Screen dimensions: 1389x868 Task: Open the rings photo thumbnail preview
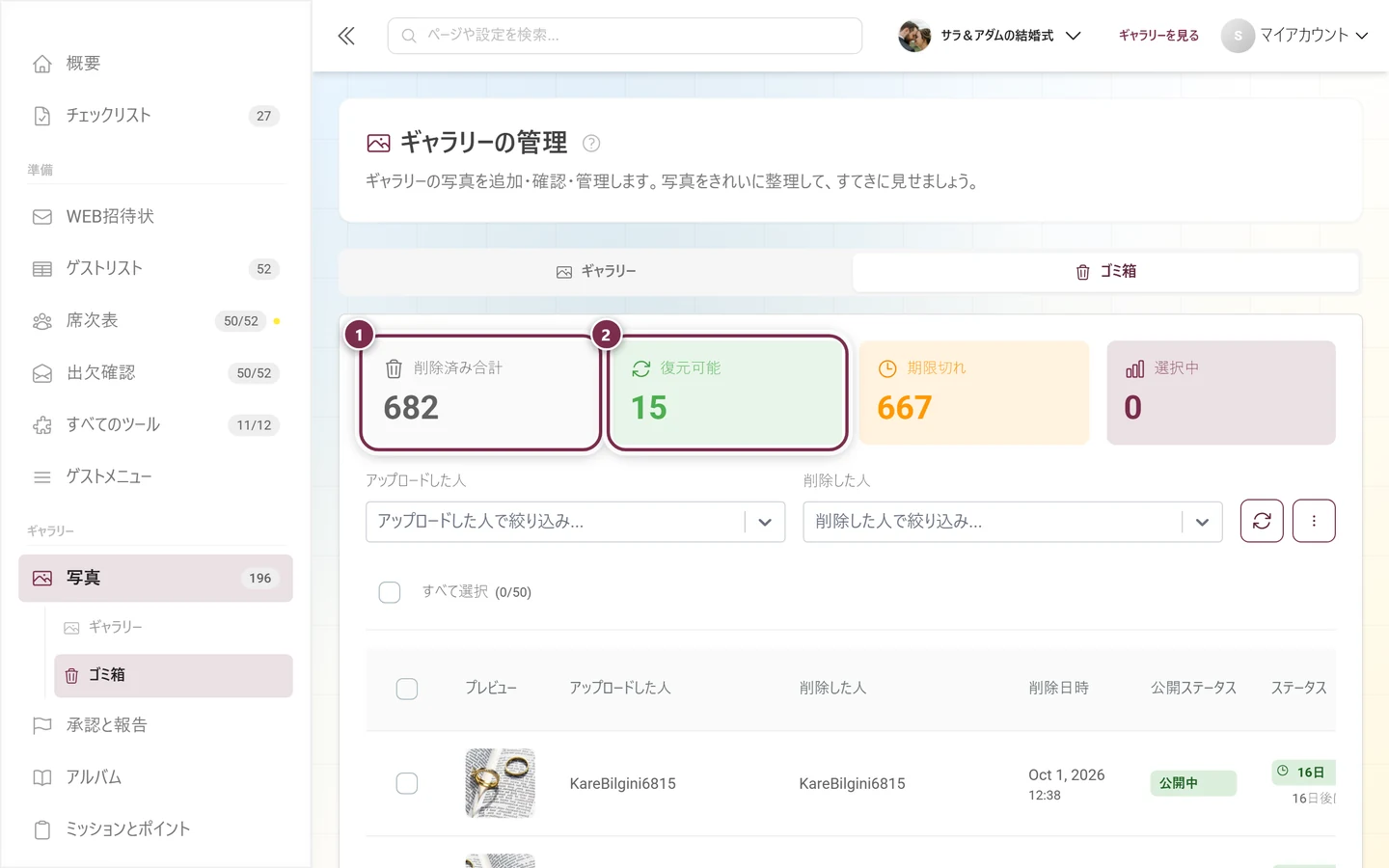(500, 783)
